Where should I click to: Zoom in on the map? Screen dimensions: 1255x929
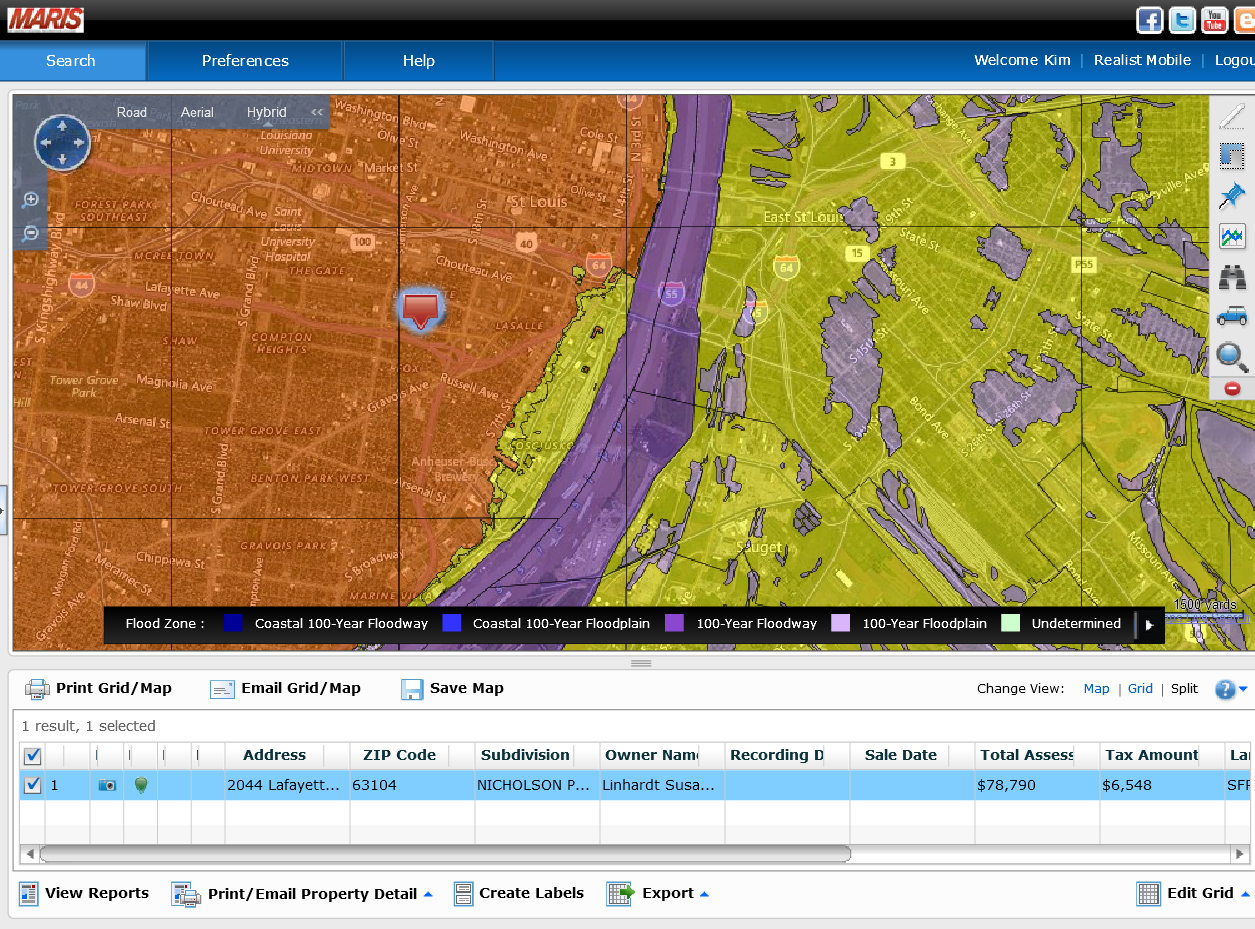31,200
